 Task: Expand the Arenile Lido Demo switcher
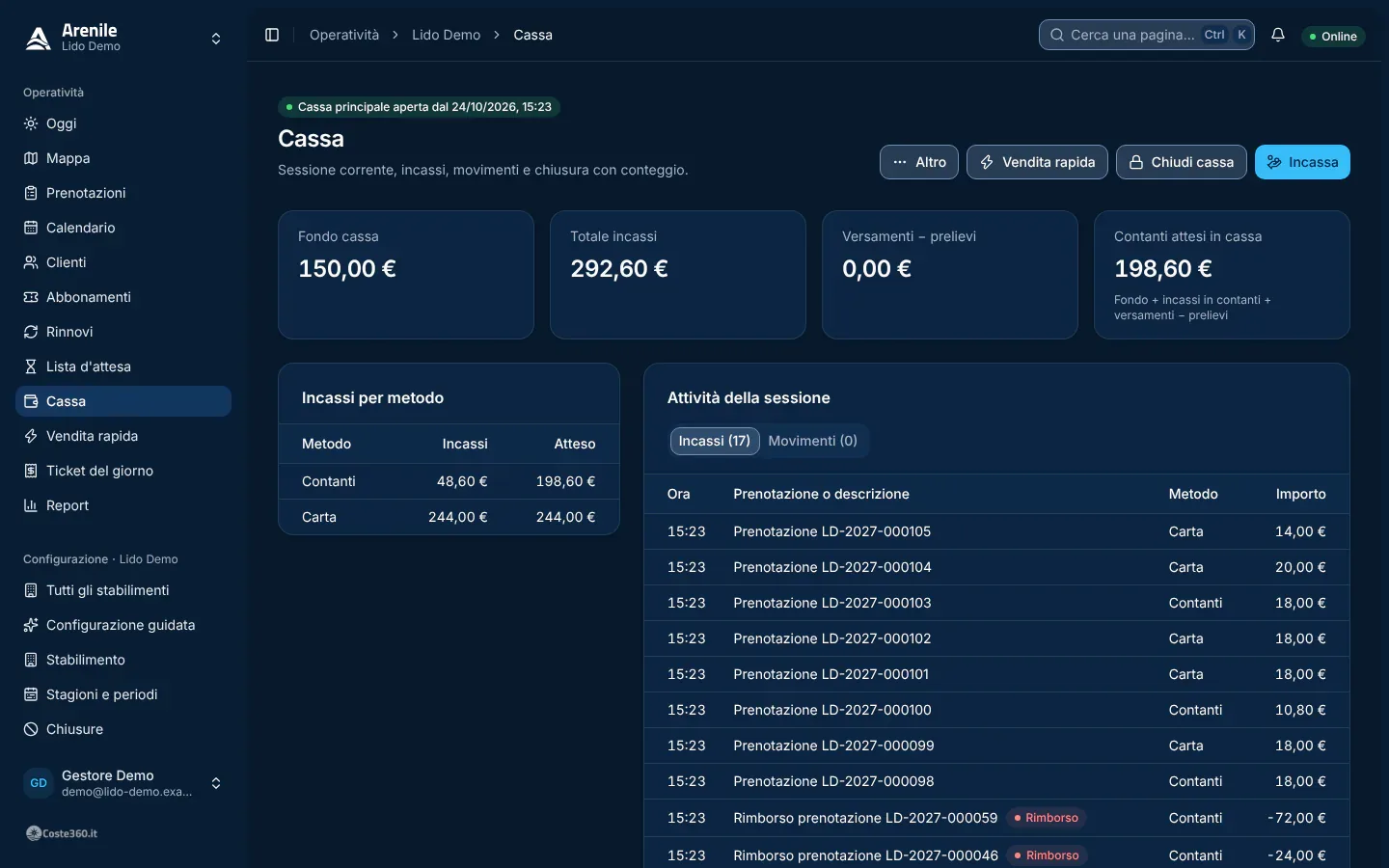pyautogui.click(x=123, y=39)
